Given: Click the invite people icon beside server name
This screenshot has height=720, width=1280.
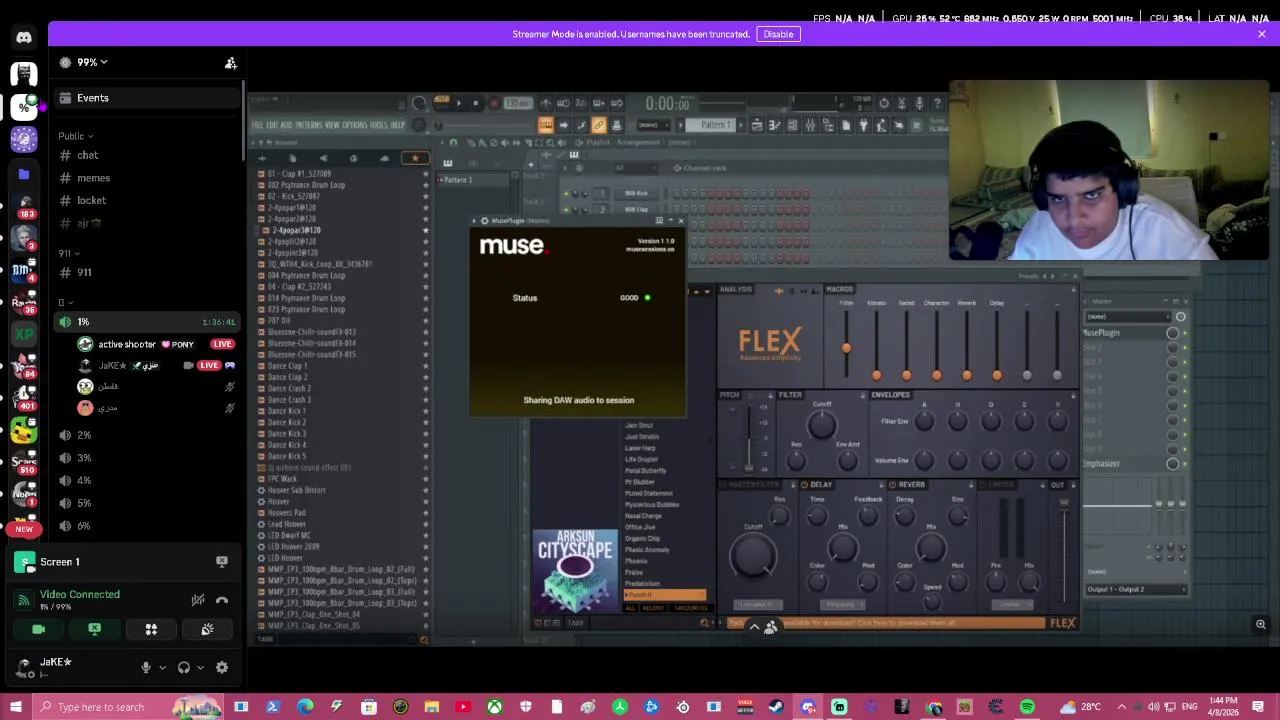Looking at the screenshot, I should coord(231,62).
